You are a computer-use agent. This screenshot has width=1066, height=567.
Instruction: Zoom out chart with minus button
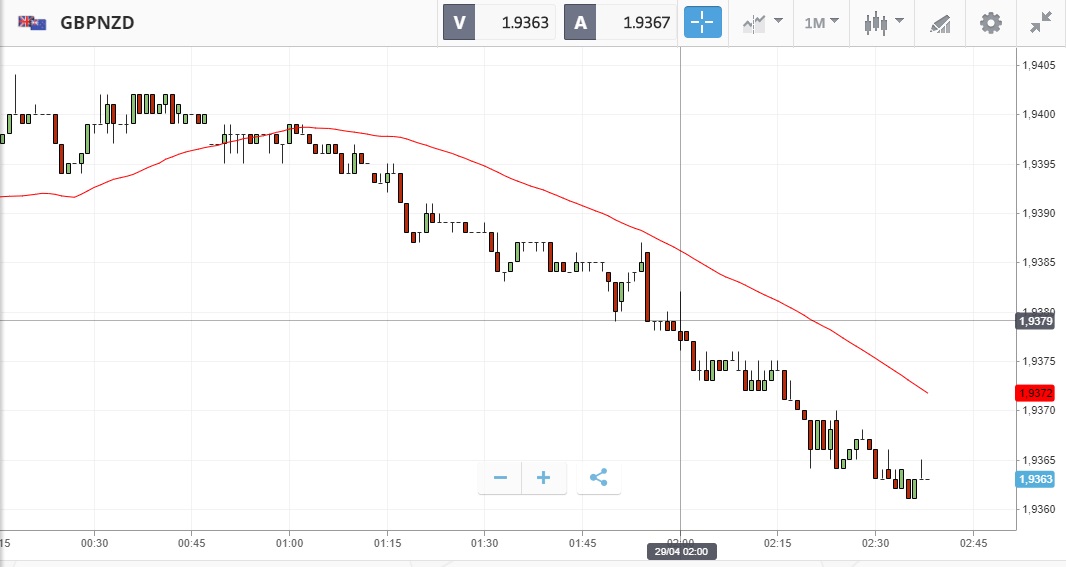point(501,478)
